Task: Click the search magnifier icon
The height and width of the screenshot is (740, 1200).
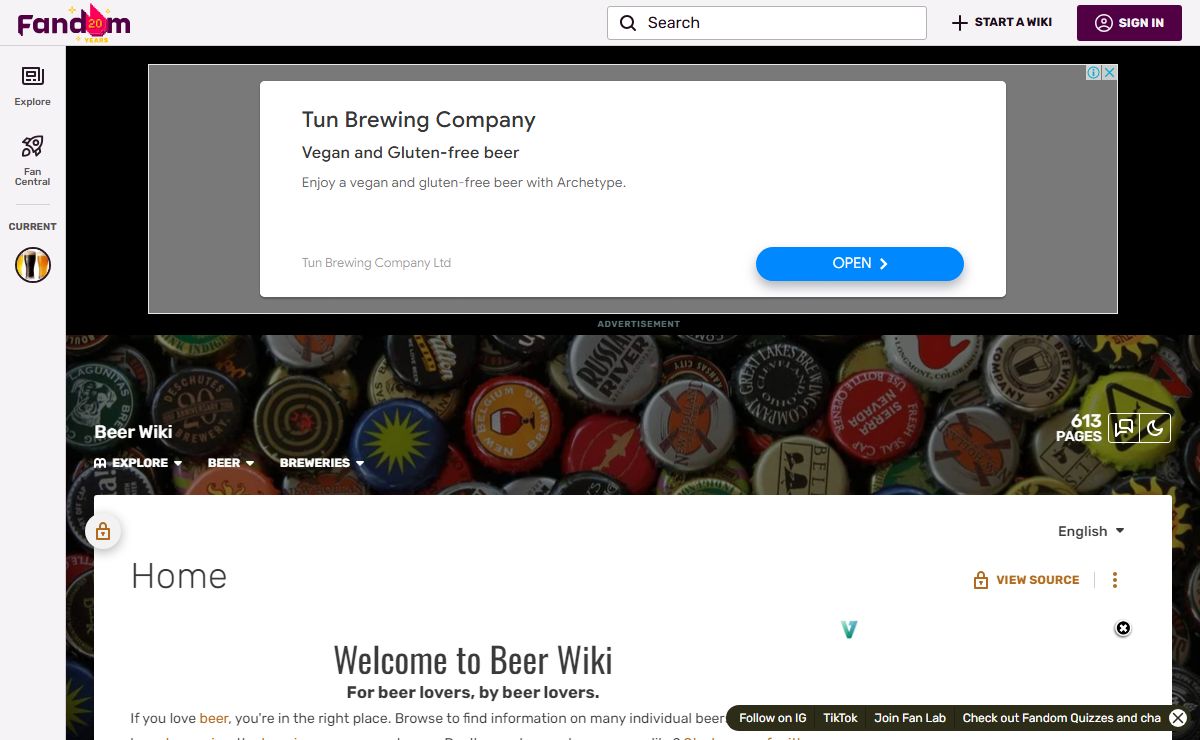Action: pyautogui.click(x=628, y=23)
